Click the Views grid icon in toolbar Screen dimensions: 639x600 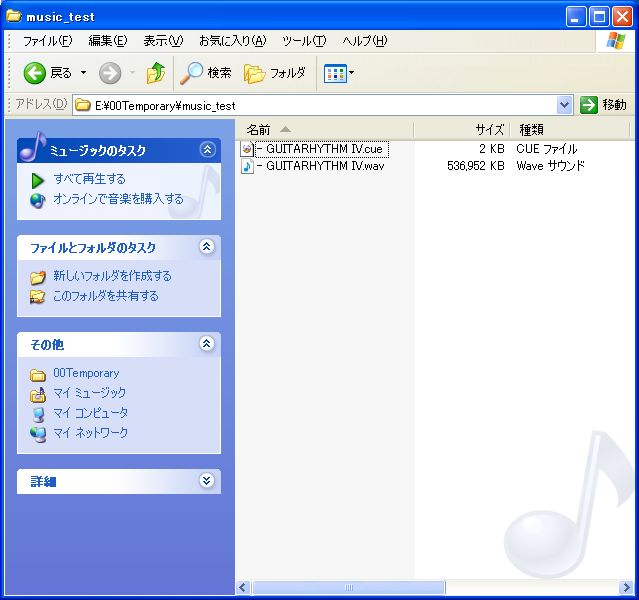pyautogui.click(x=335, y=73)
